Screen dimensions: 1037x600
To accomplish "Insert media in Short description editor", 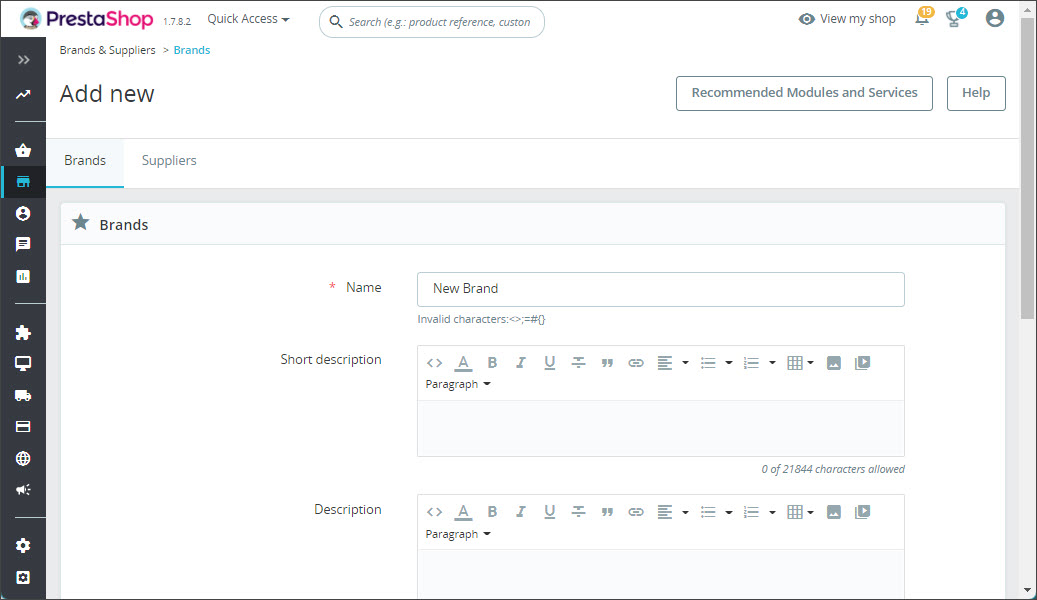I will click(862, 363).
